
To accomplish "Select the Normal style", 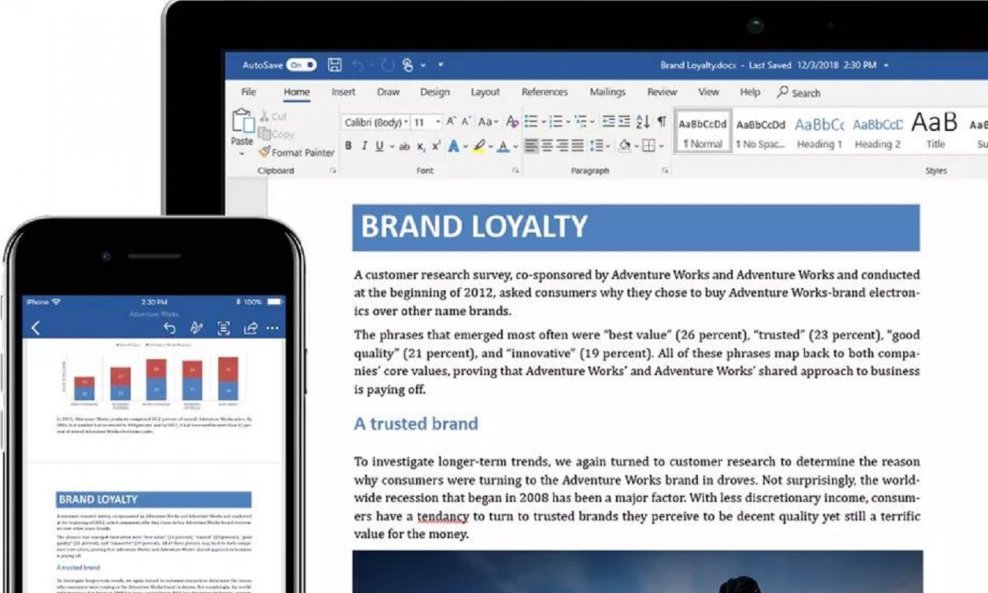I will 703,132.
